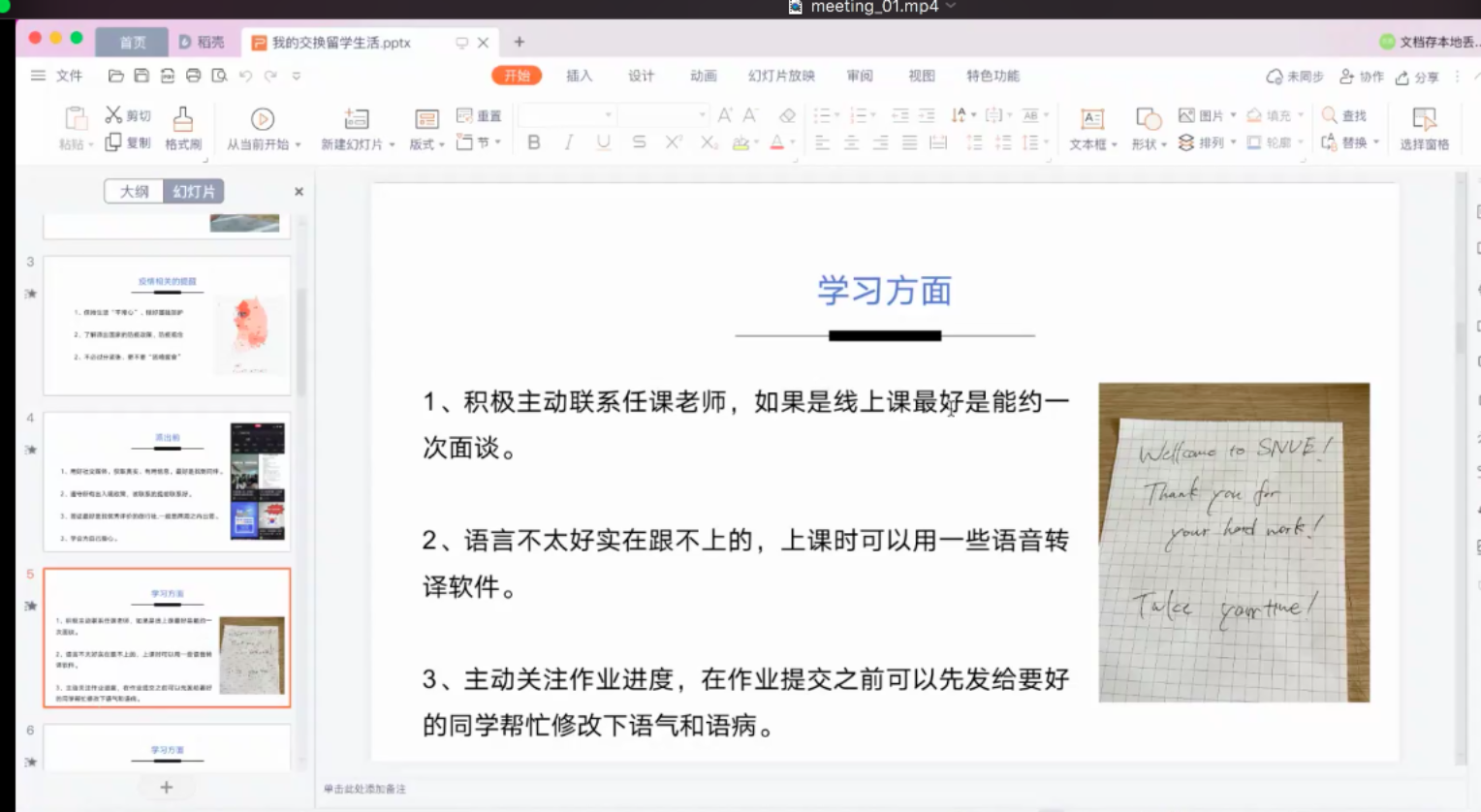This screenshot has width=1481, height=812.
Task: Click the Format Painter (格式刷) icon
Action: (x=182, y=120)
